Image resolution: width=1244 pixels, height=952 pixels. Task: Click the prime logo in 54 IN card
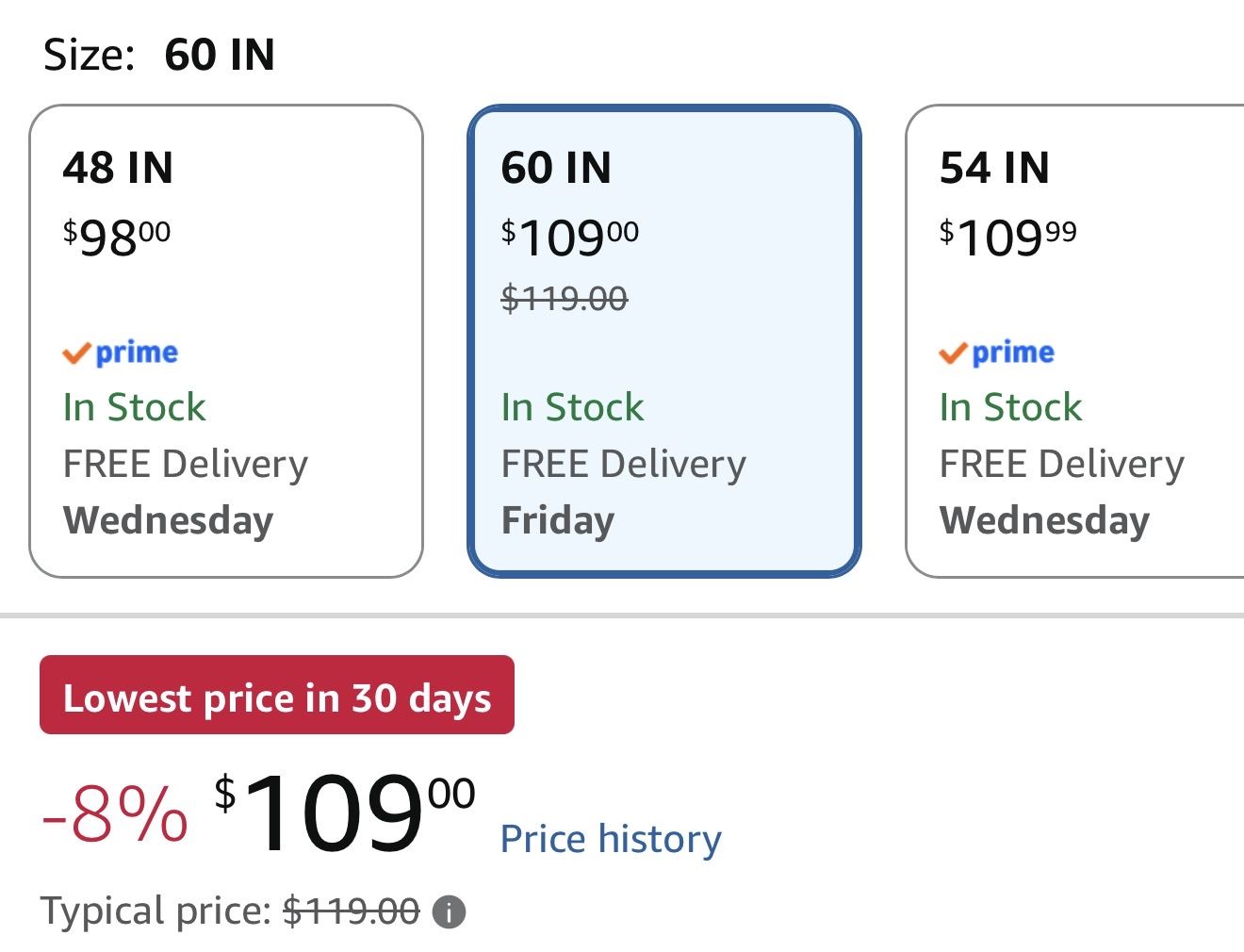pos(996,353)
